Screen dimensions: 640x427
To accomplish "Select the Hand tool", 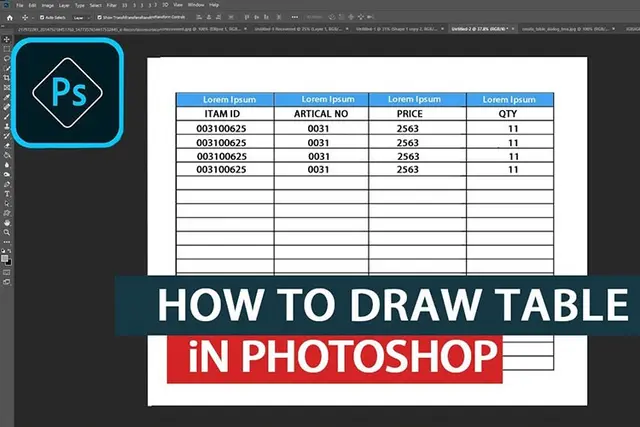I will pyautogui.click(x=7, y=223).
